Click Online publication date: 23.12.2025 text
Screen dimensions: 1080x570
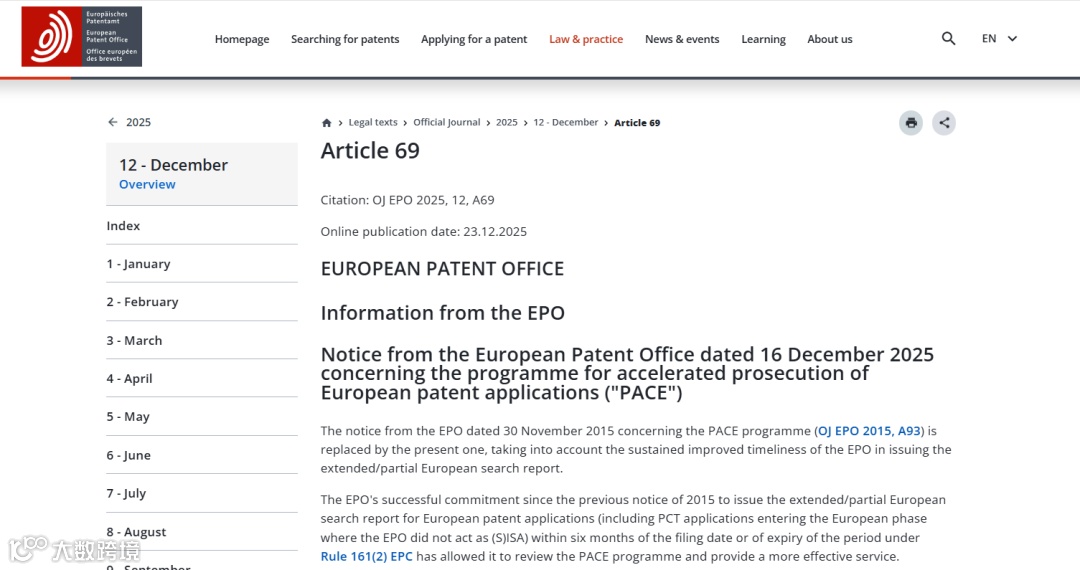tap(424, 231)
